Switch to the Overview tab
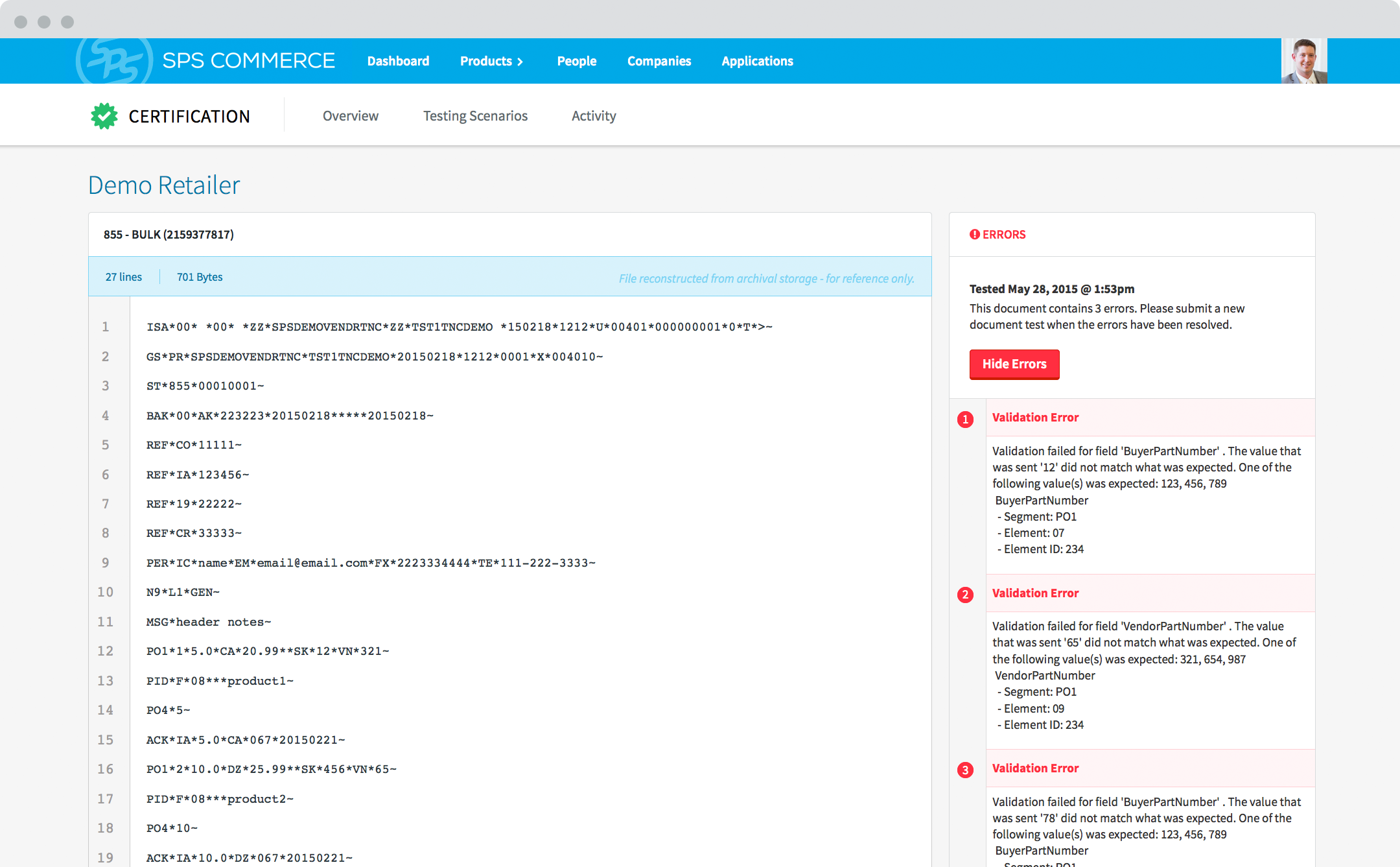Image resolution: width=1400 pixels, height=867 pixels. pos(351,115)
